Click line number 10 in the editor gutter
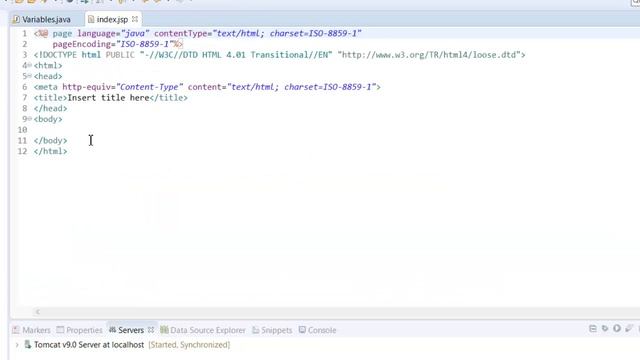The height and width of the screenshot is (360, 640). 22,130
